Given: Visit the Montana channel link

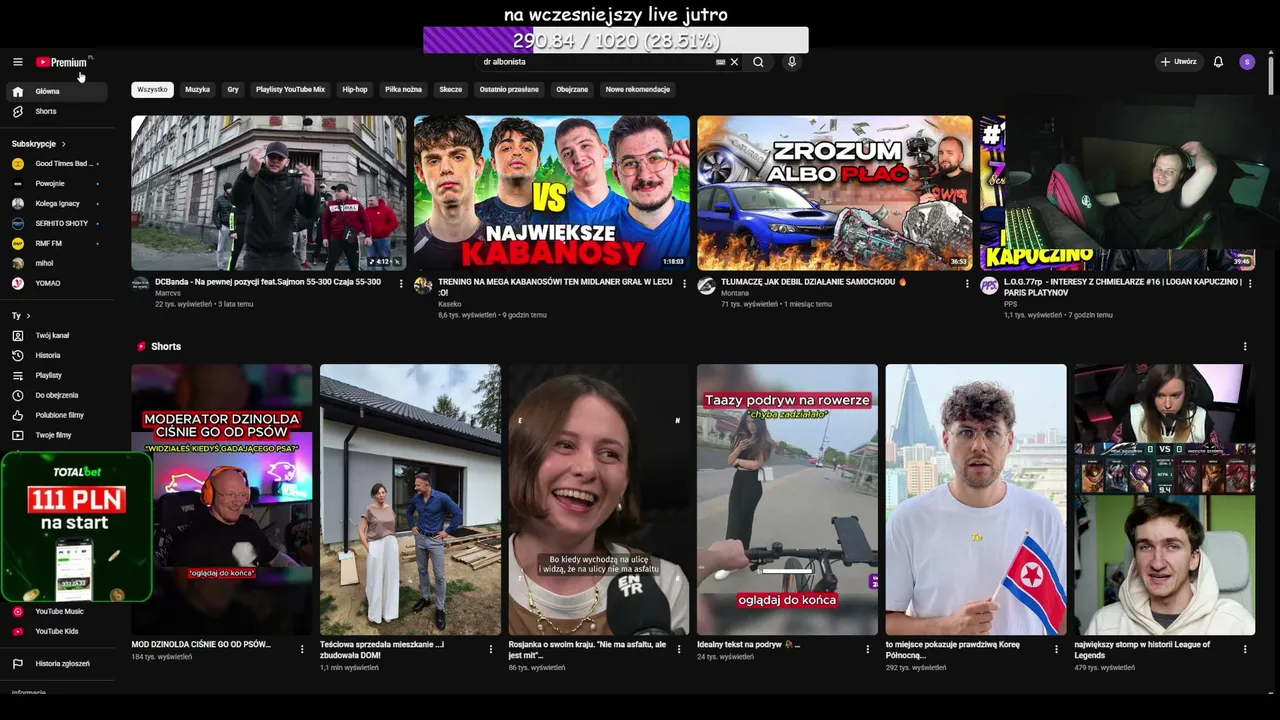Looking at the screenshot, I should (x=735, y=293).
